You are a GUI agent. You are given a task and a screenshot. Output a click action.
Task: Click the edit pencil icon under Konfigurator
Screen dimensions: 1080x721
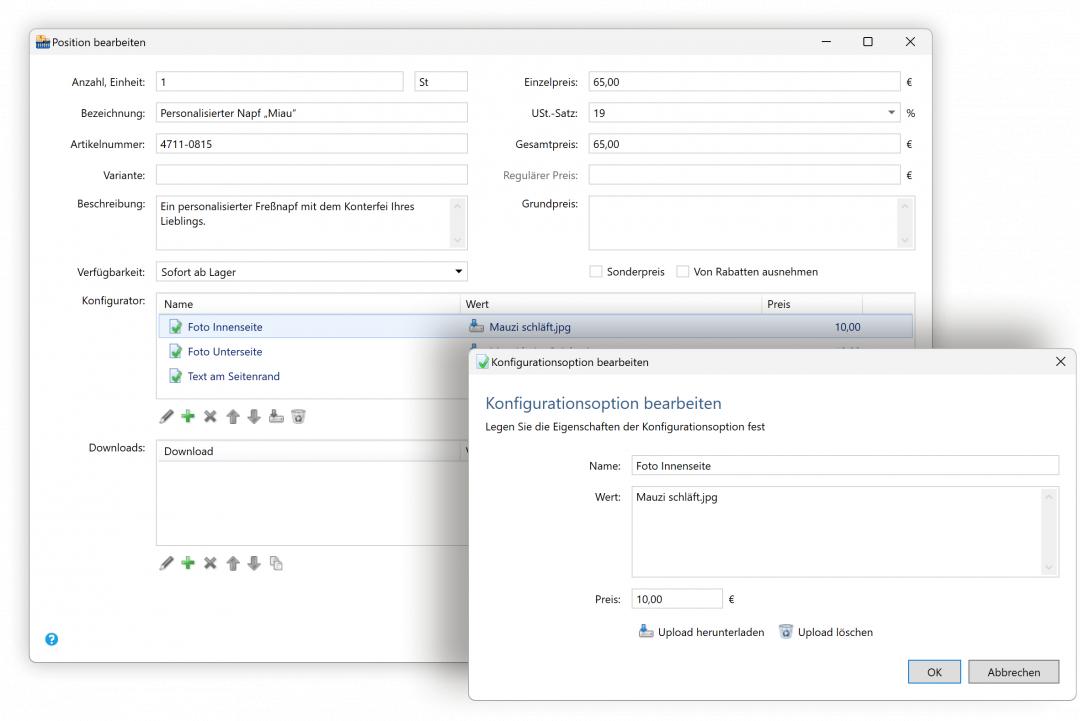coord(166,416)
